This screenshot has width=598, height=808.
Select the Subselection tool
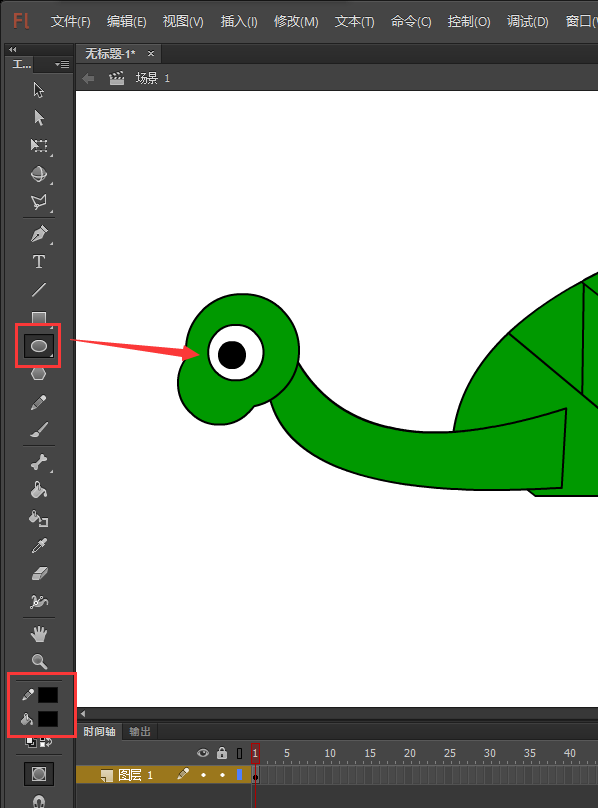point(39,118)
